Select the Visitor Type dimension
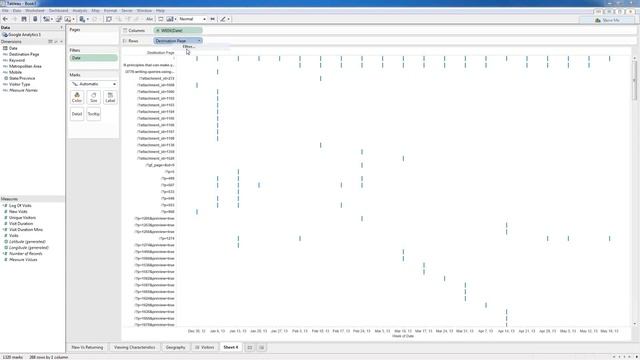640x360 pixels. 20,84
